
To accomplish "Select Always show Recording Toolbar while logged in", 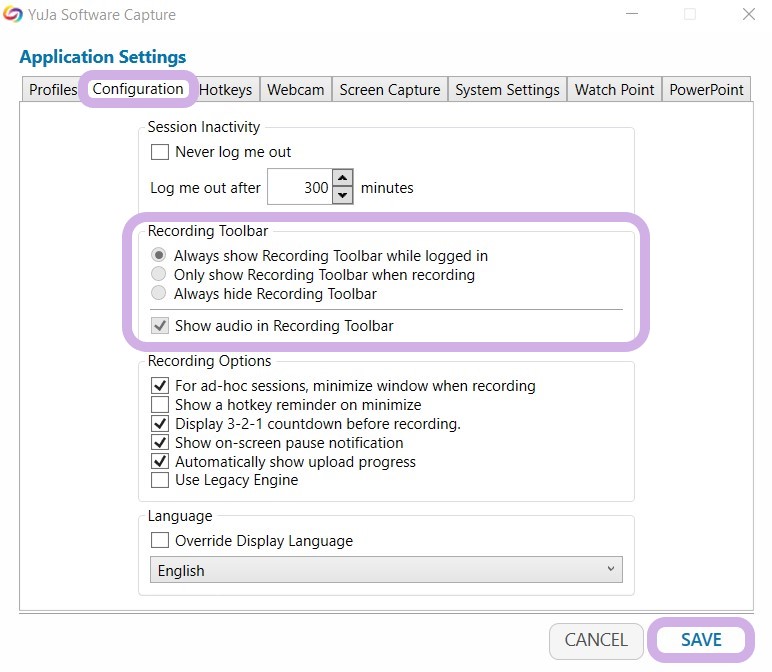I will click(159, 256).
